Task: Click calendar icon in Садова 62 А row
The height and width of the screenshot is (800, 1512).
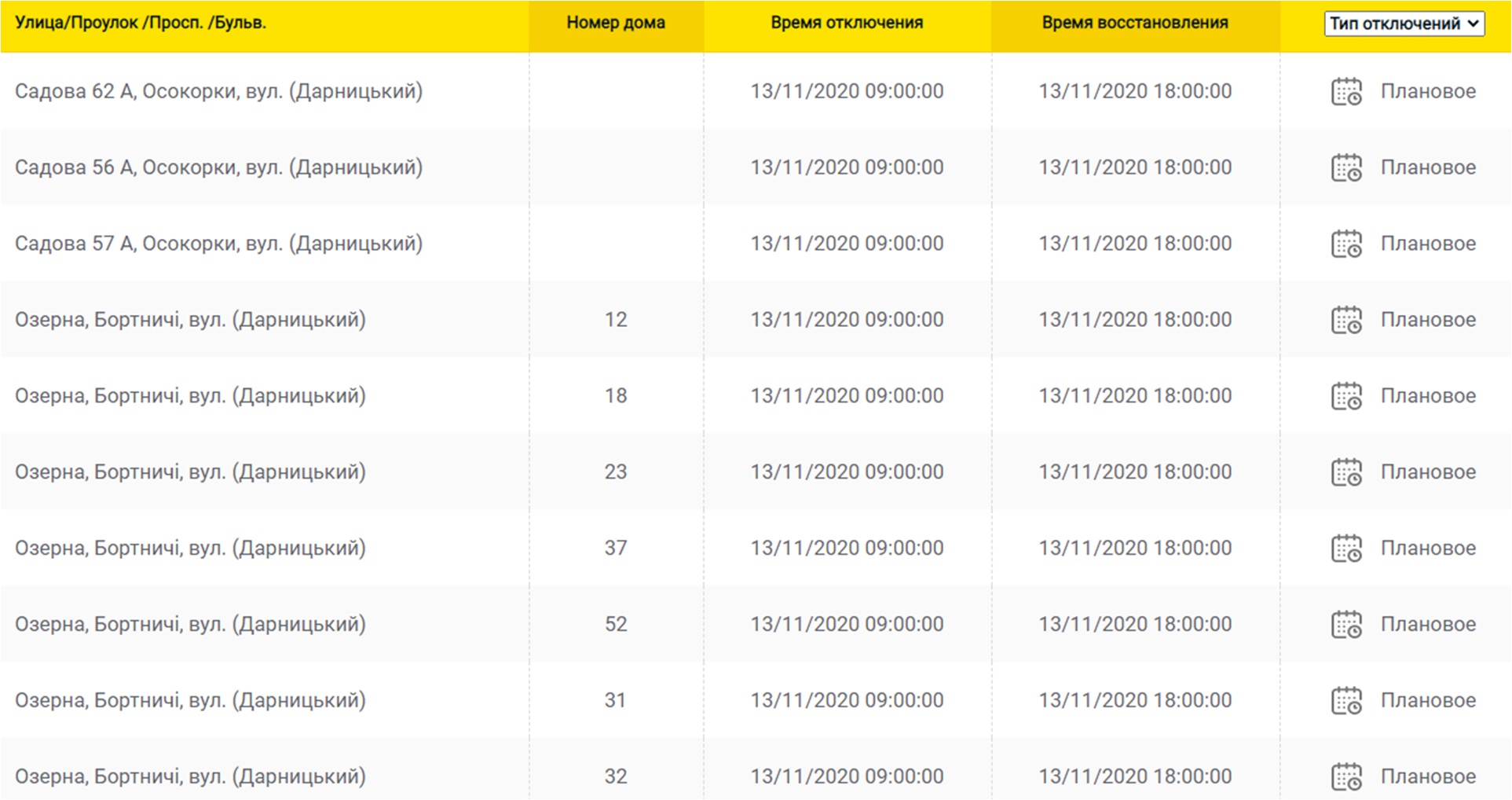Action: coord(1346,91)
